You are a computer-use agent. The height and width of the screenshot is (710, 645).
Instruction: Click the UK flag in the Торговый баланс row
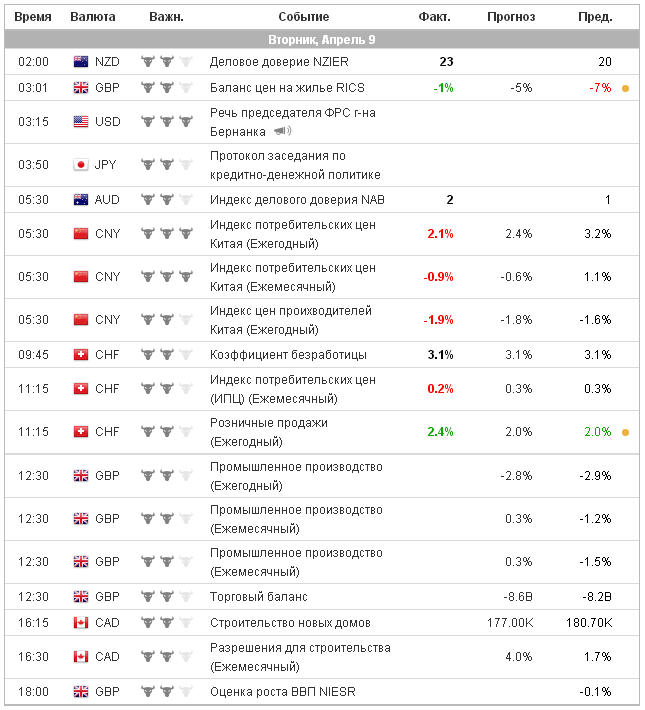[x=81, y=597]
